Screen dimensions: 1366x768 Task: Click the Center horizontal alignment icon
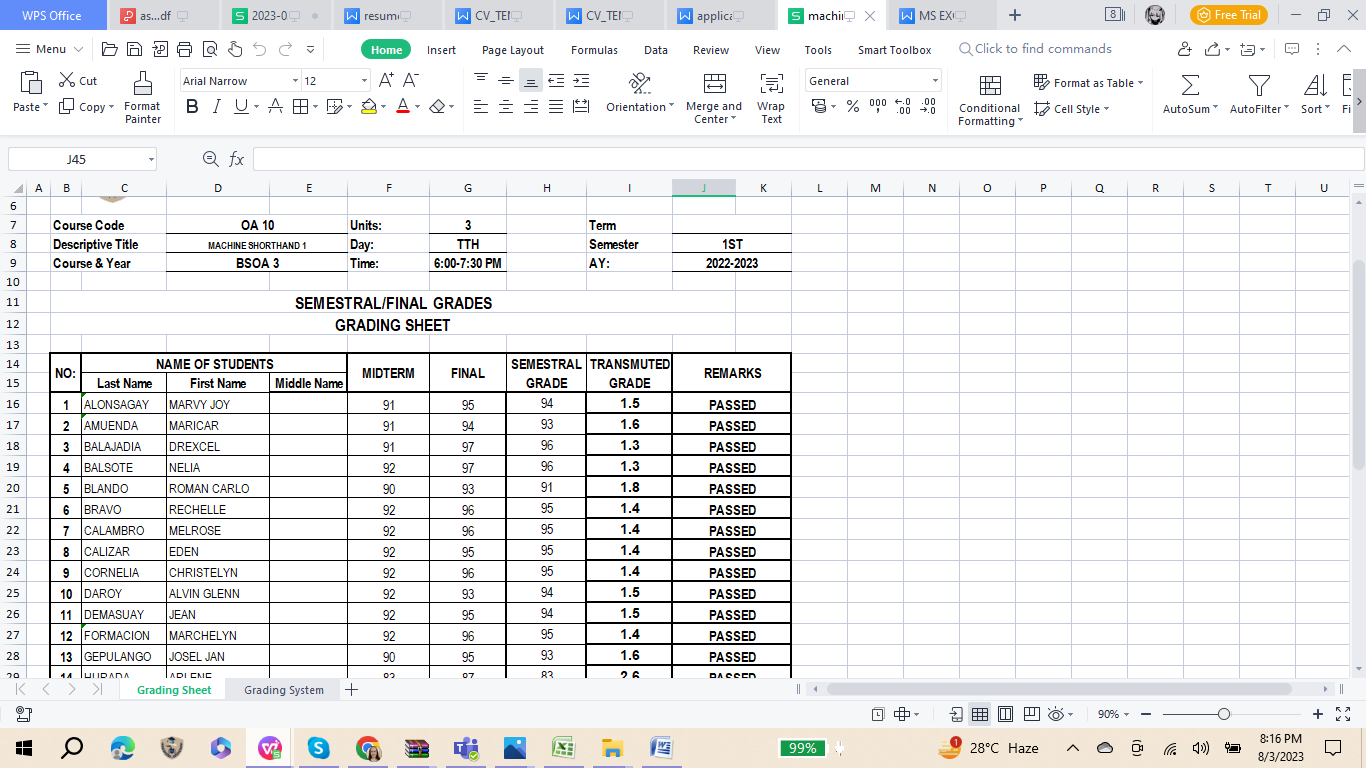[506, 107]
